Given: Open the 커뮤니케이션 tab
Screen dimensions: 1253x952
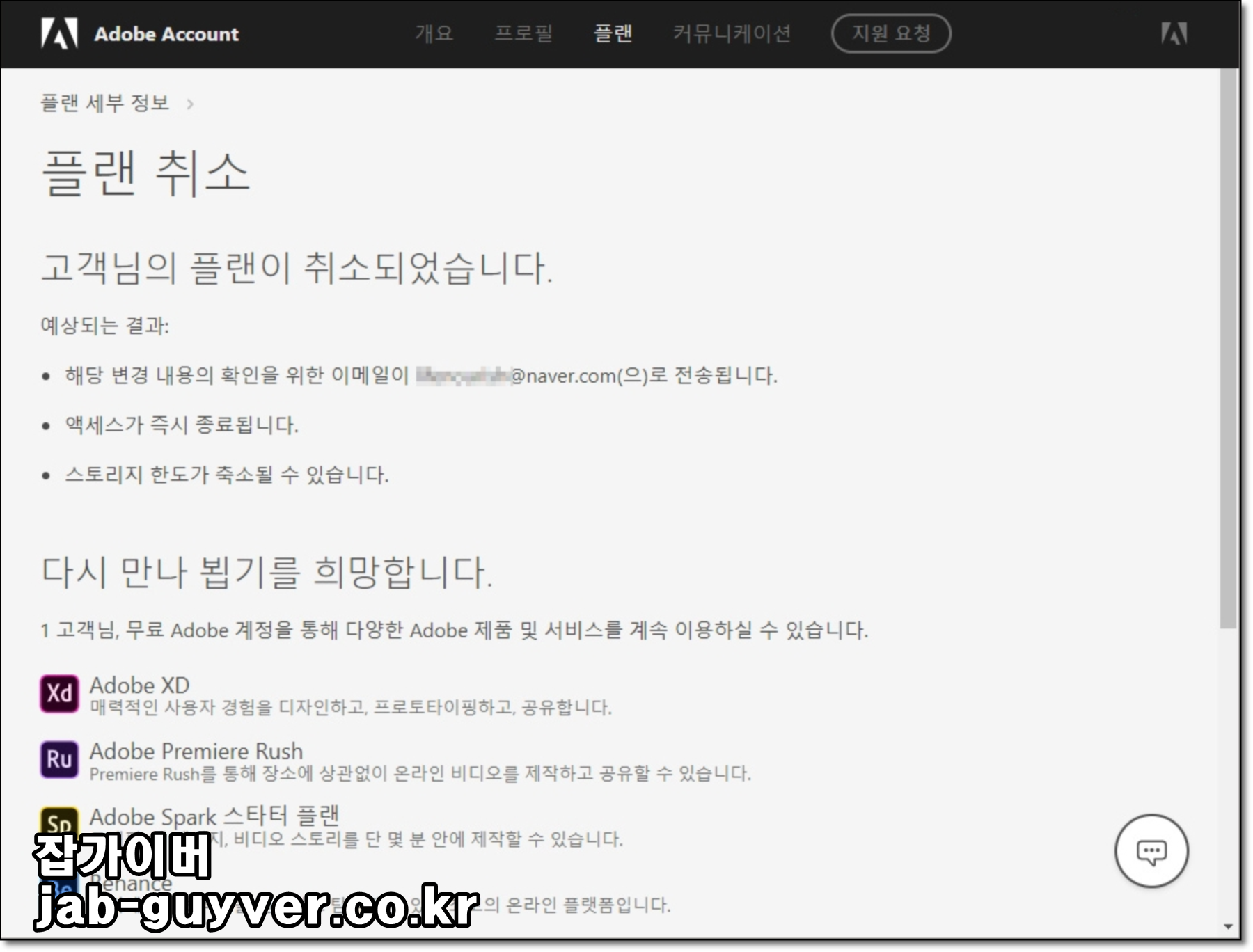Looking at the screenshot, I should coord(732,33).
